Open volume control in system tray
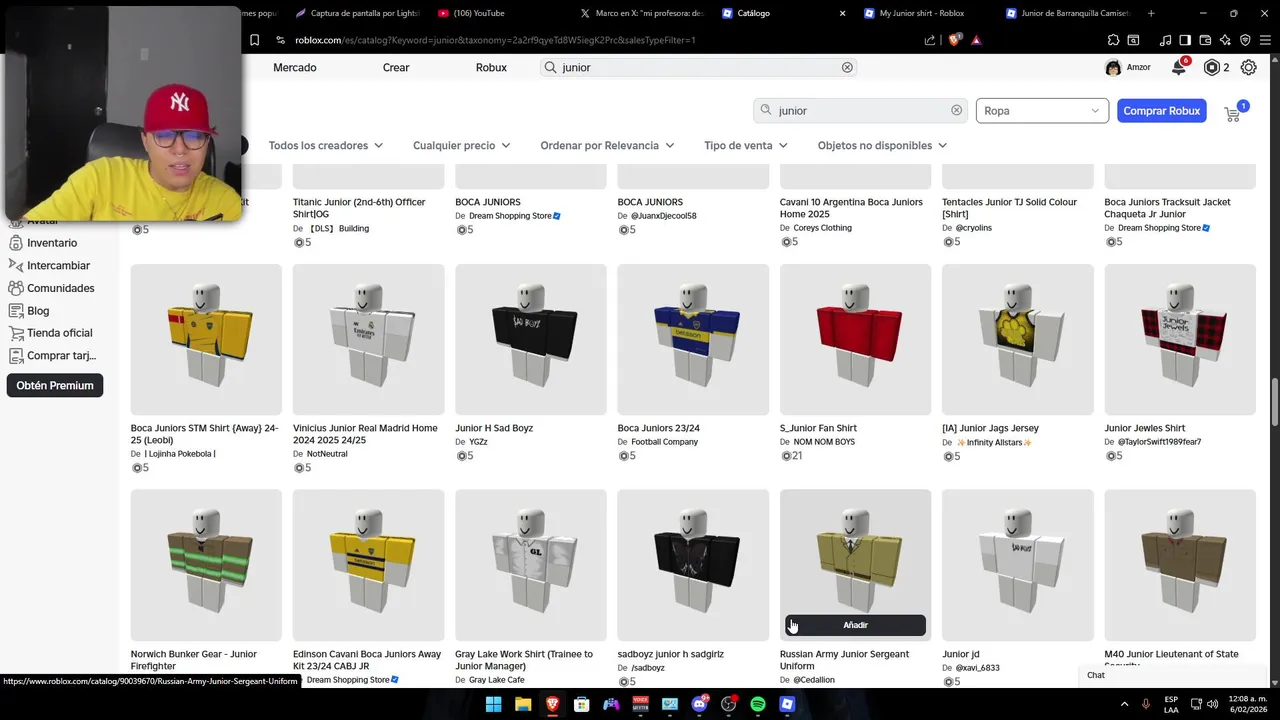This screenshot has height=720, width=1280. coord(1214,704)
